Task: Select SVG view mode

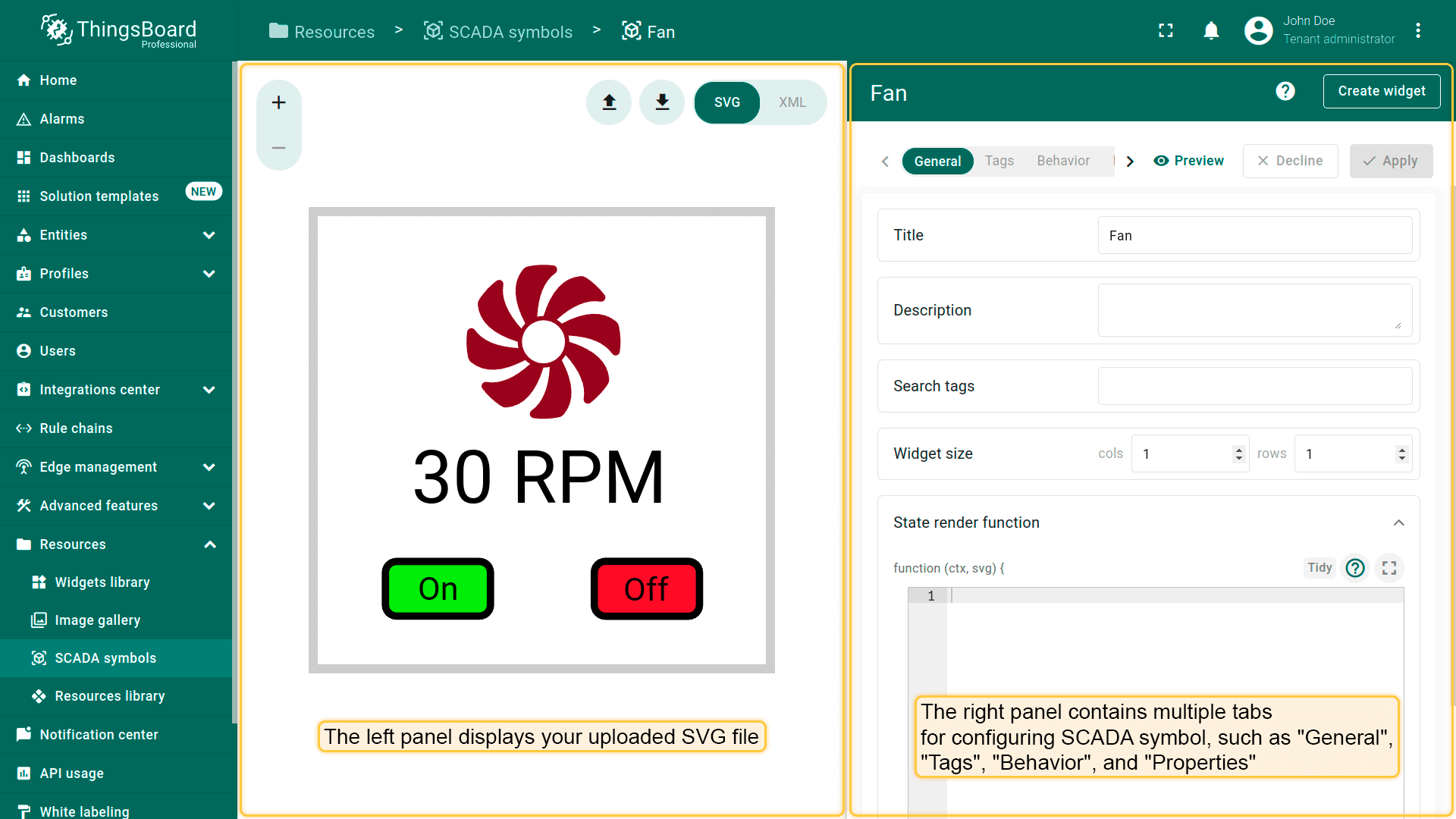Action: point(726,102)
